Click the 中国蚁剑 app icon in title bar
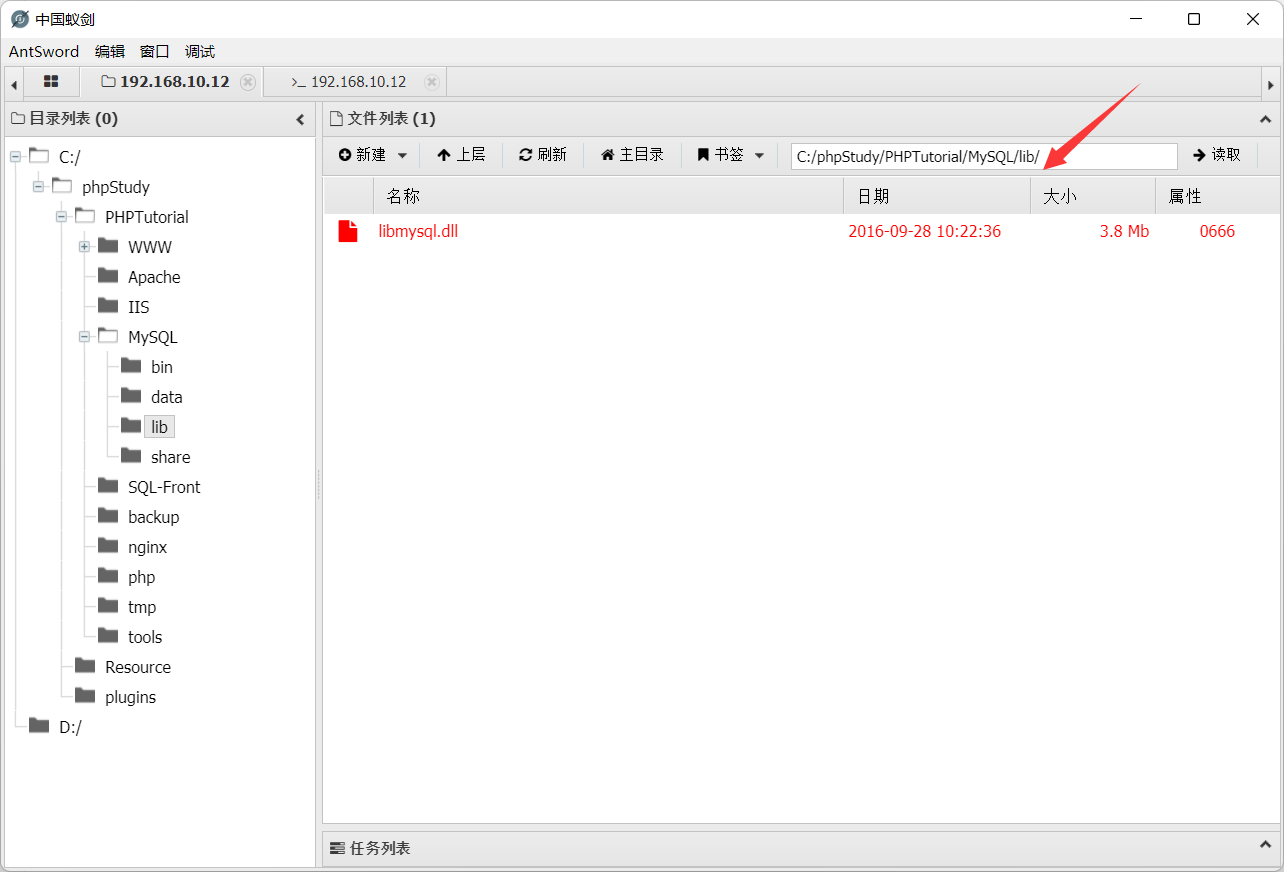The image size is (1284, 872). click(x=19, y=19)
